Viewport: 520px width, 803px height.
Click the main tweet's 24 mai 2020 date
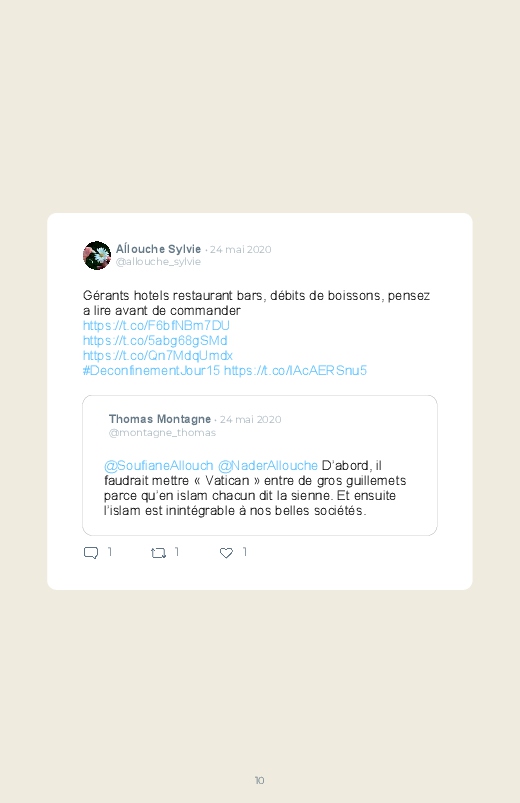(240, 249)
